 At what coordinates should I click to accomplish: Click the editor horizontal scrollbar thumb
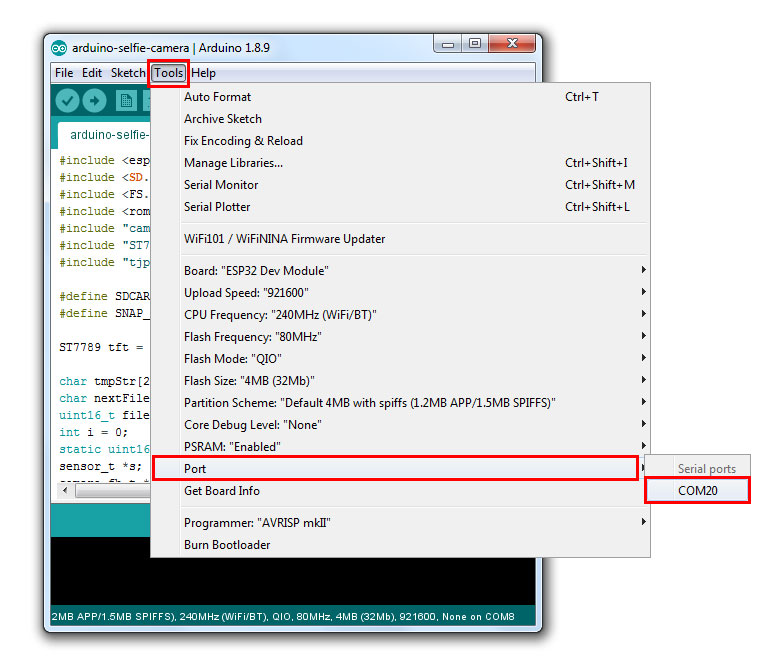[x=113, y=491]
